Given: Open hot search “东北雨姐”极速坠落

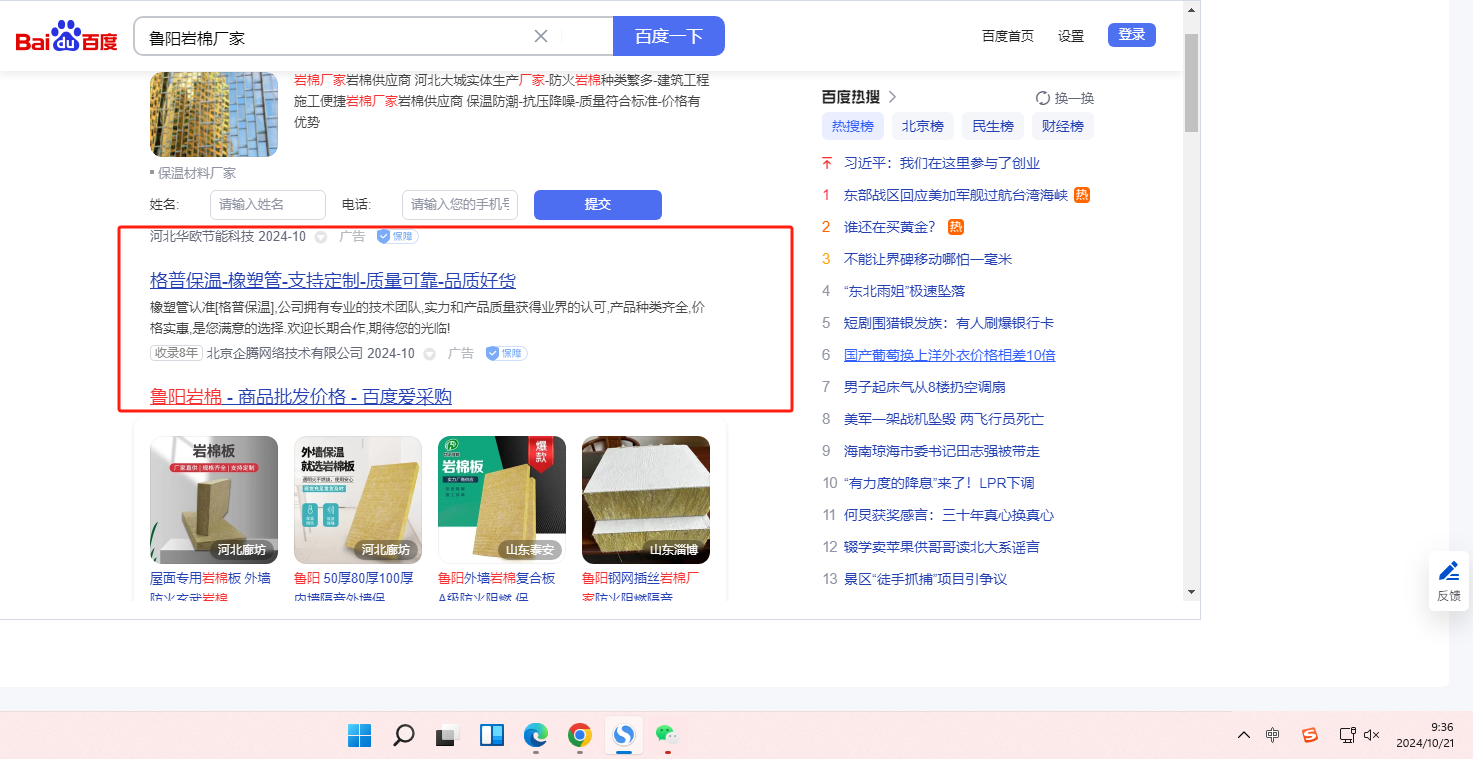Looking at the screenshot, I should [905, 291].
